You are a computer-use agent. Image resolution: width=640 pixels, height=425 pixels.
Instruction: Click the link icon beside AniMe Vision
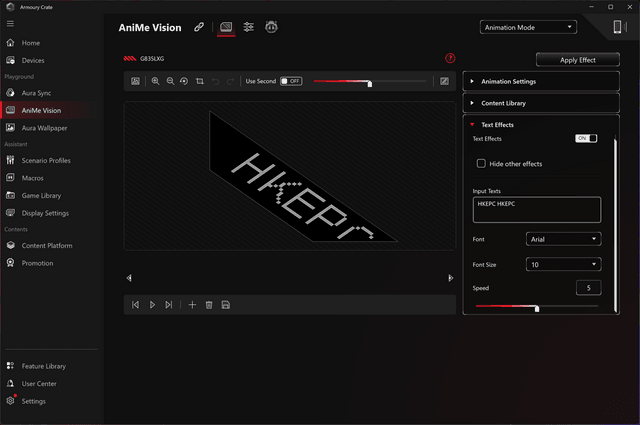click(x=199, y=27)
